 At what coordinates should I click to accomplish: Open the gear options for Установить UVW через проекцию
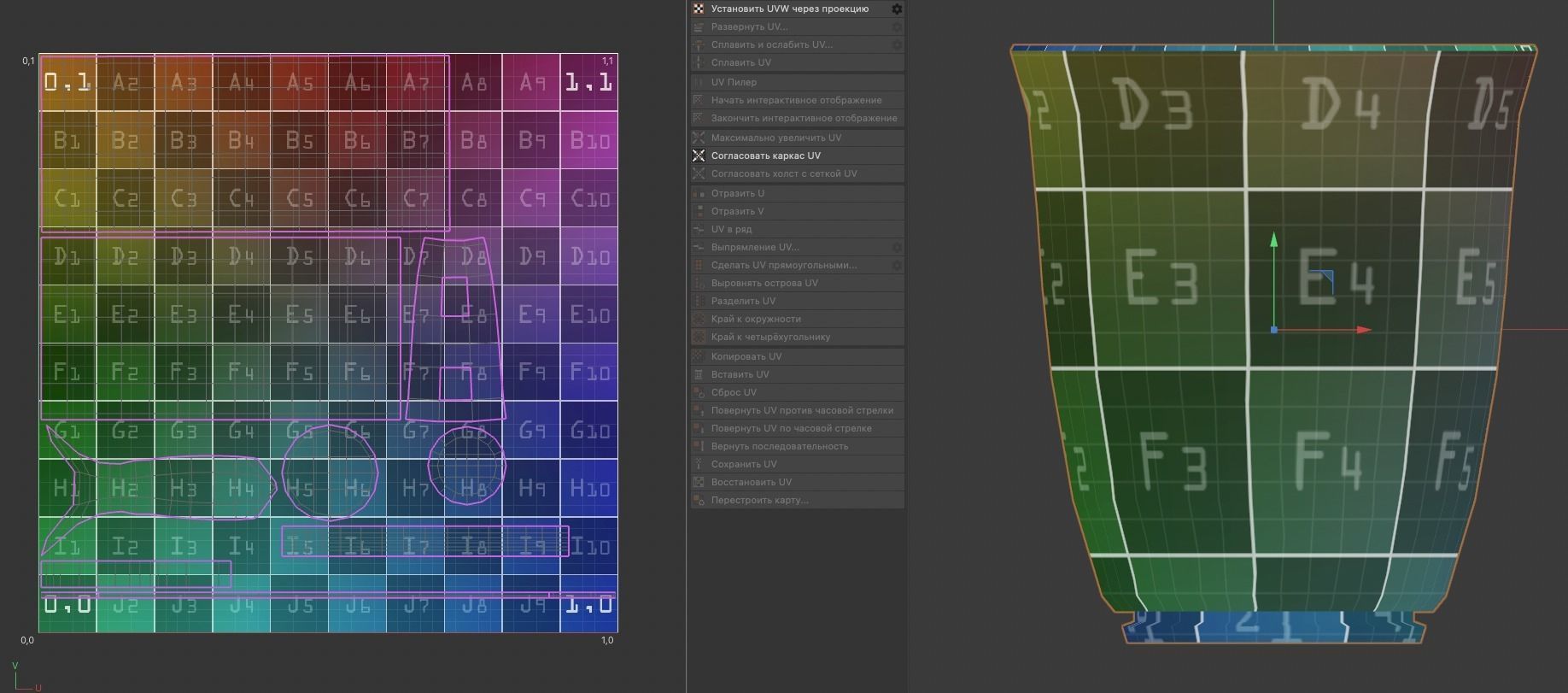[x=897, y=9]
